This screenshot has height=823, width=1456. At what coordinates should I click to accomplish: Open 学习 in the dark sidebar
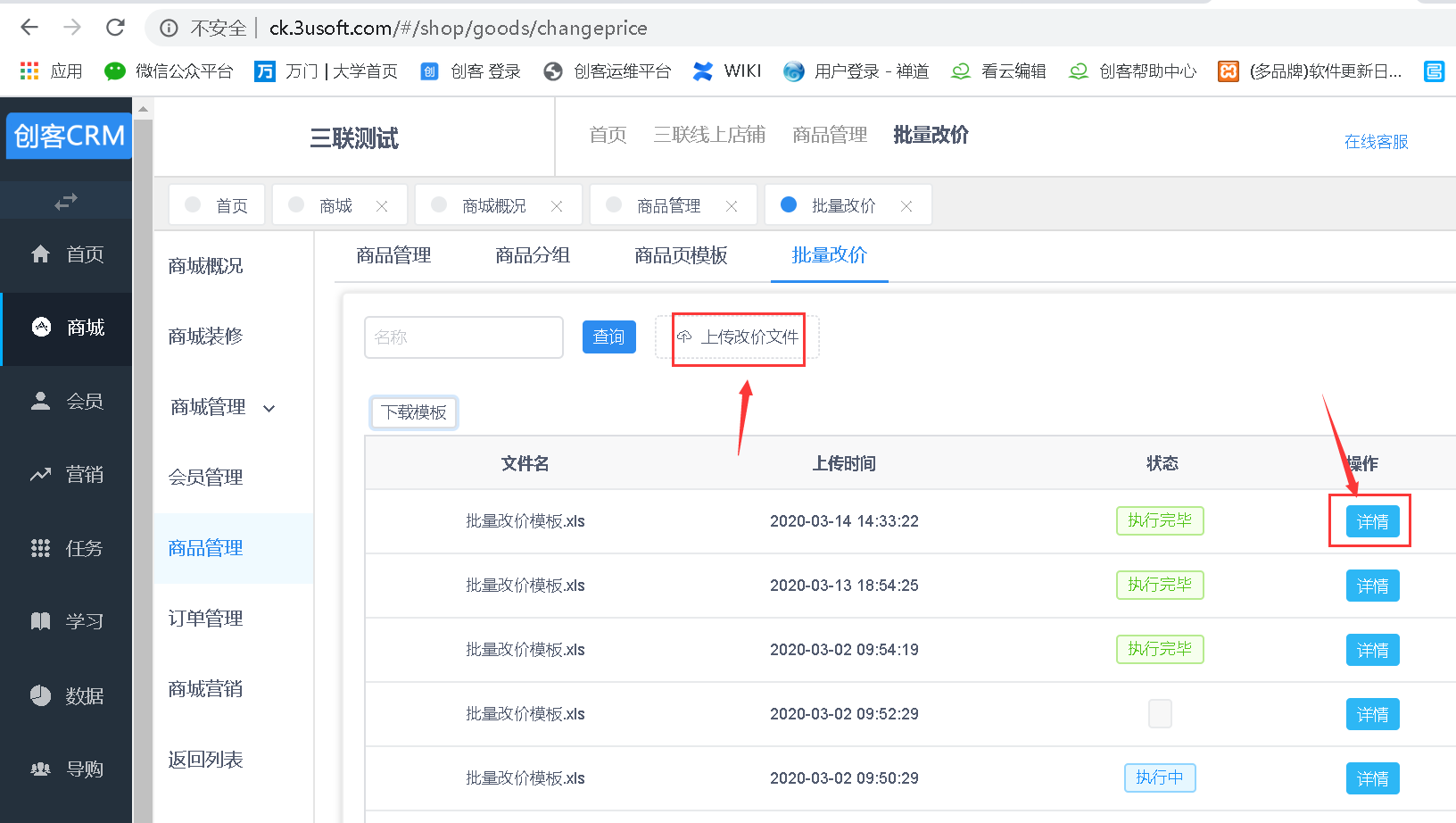tap(66, 621)
